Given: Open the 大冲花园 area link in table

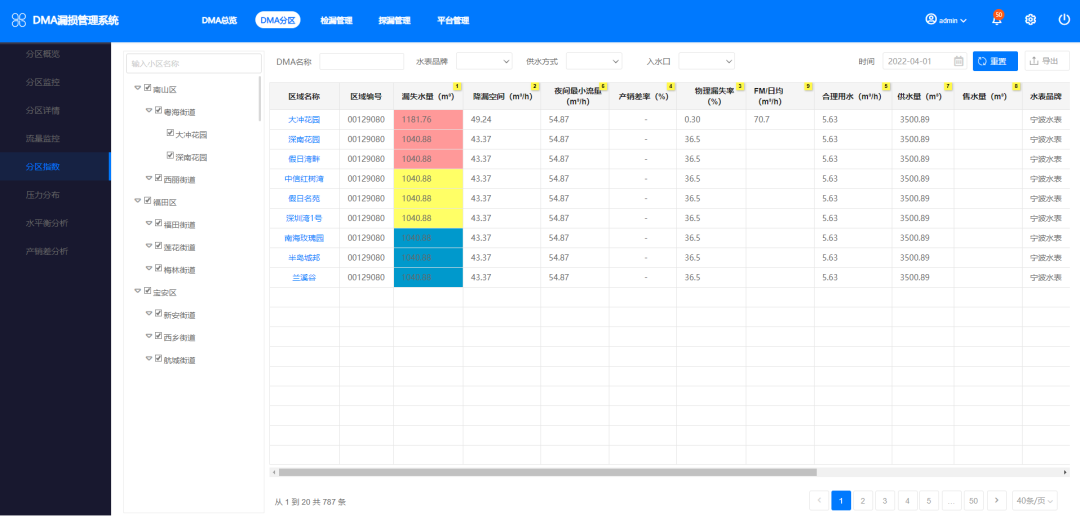Looking at the screenshot, I should click(304, 120).
